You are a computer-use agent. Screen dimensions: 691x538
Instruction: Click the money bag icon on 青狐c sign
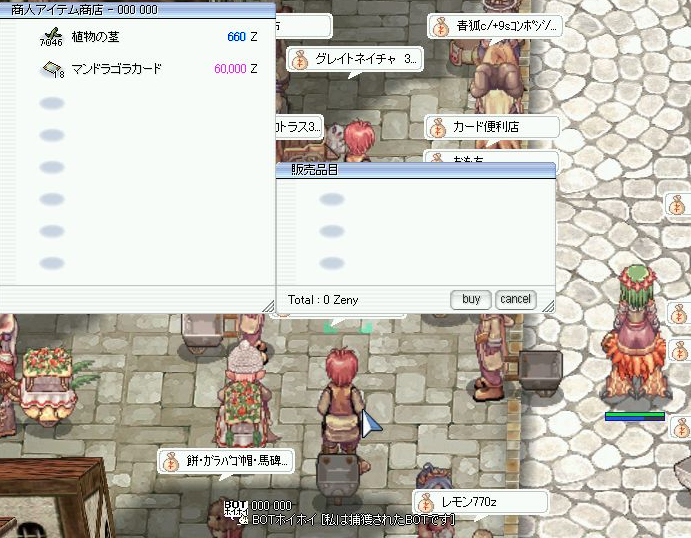(440, 27)
